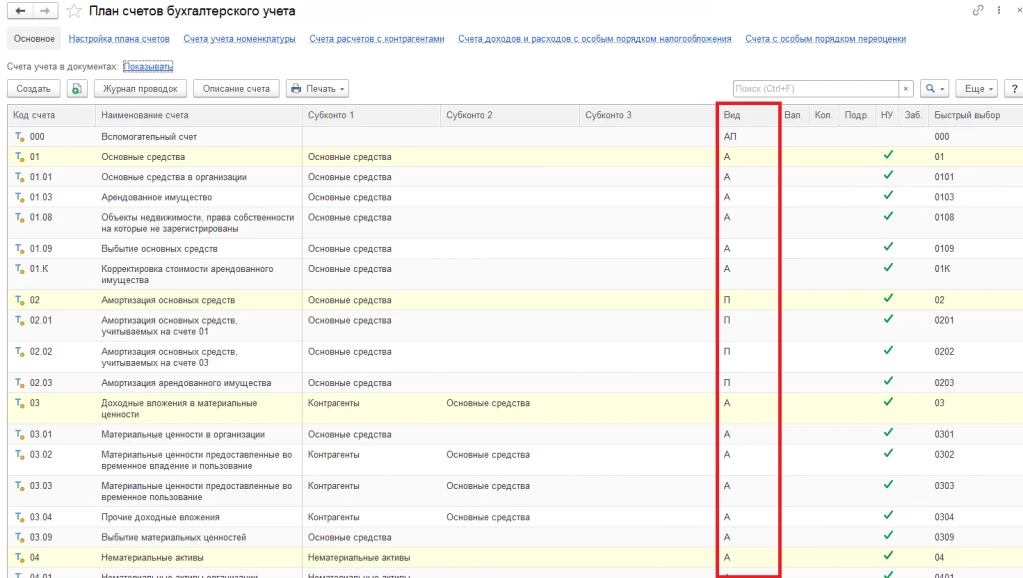
Task: Open the Еще dropdown menu
Action: [977, 89]
